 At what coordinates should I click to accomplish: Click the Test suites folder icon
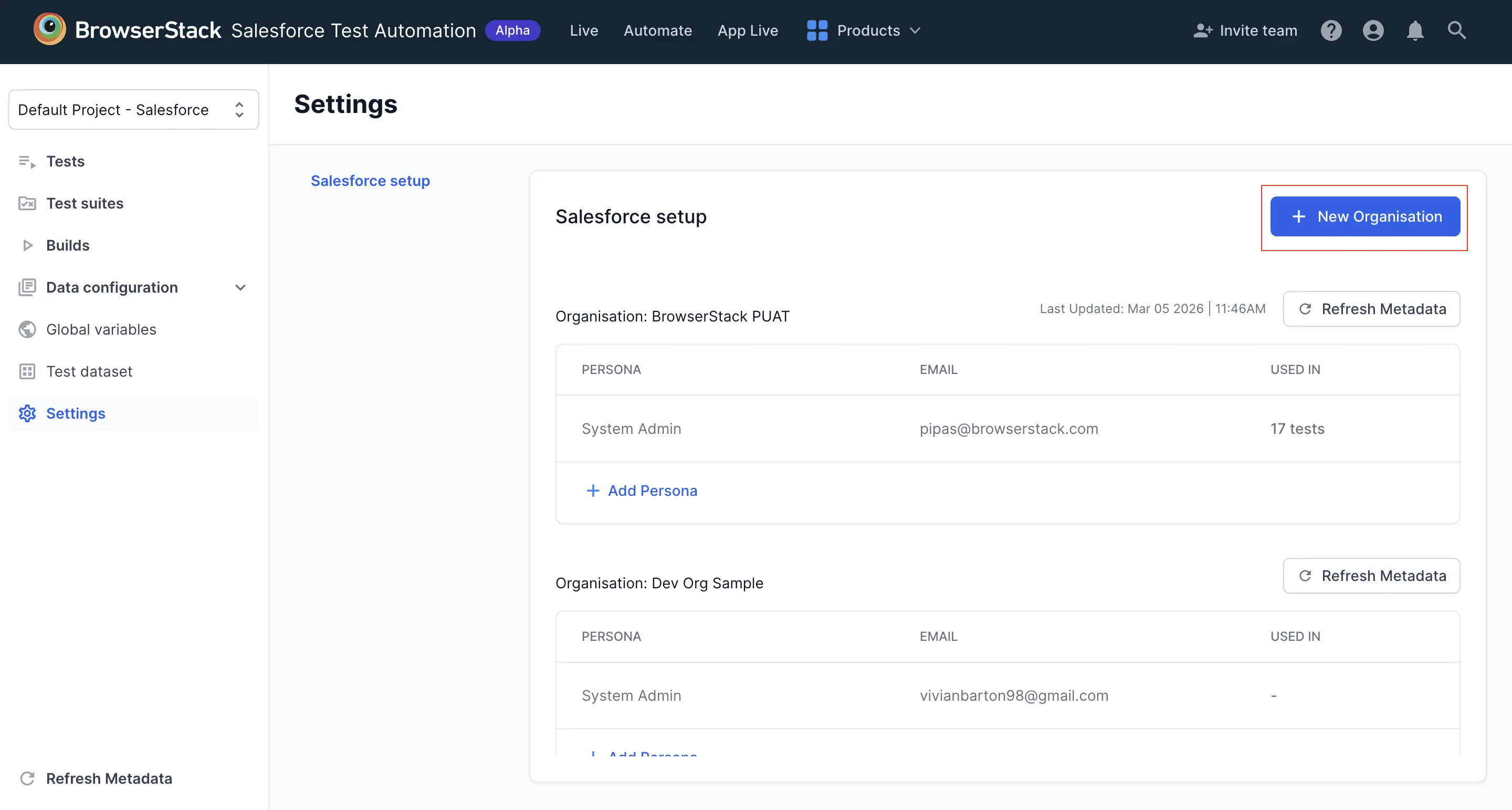[27, 203]
